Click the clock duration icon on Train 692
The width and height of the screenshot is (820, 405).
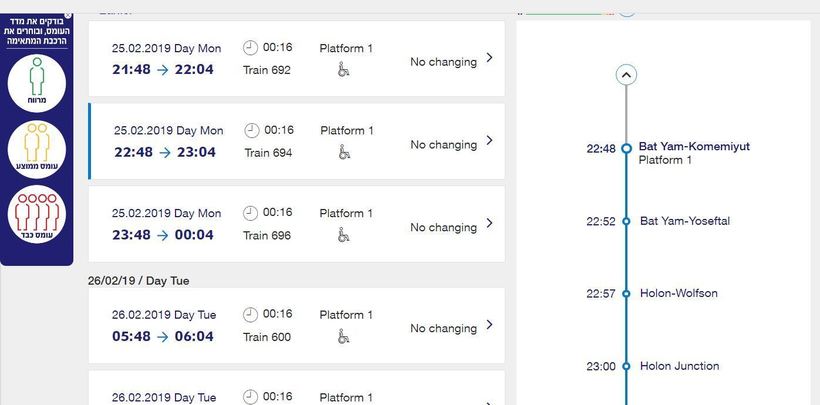tap(250, 47)
